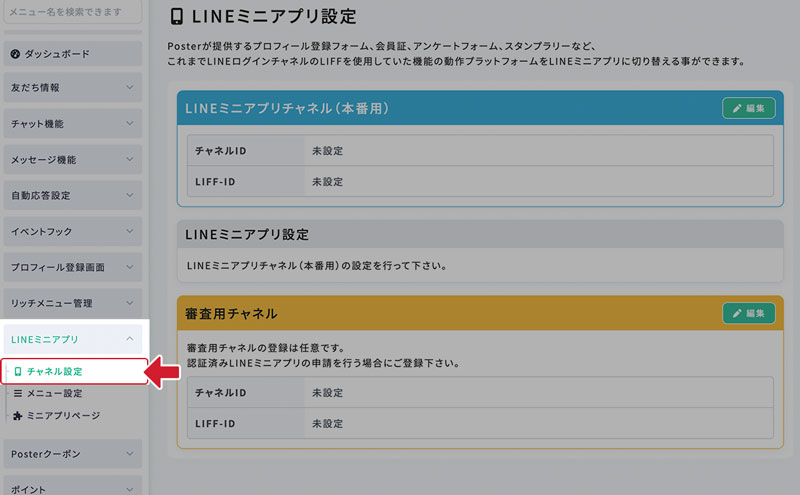This screenshot has height=495, width=800.
Task: Expand the チャット機能 menu
Action: click(x=72, y=124)
